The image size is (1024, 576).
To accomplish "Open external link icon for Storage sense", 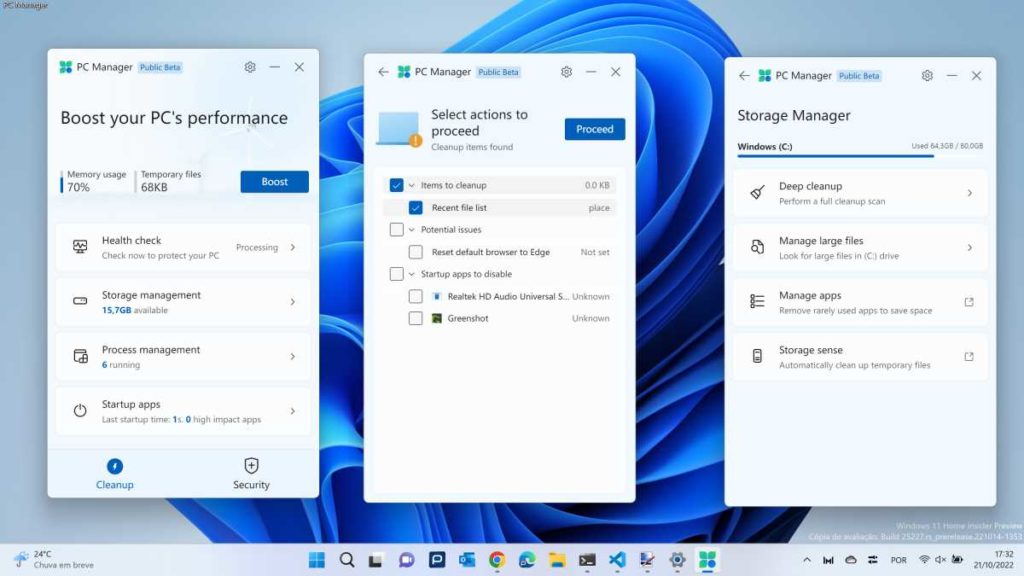I will pos(969,357).
